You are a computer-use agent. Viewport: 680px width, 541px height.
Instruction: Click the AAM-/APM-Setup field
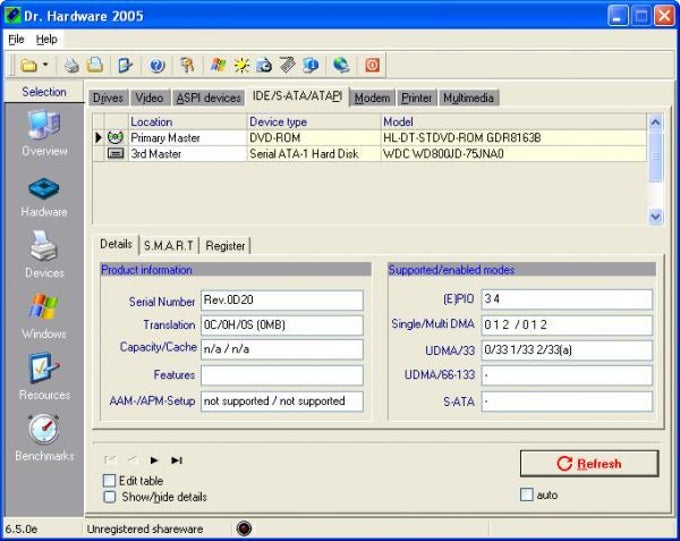(x=282, y=401)
